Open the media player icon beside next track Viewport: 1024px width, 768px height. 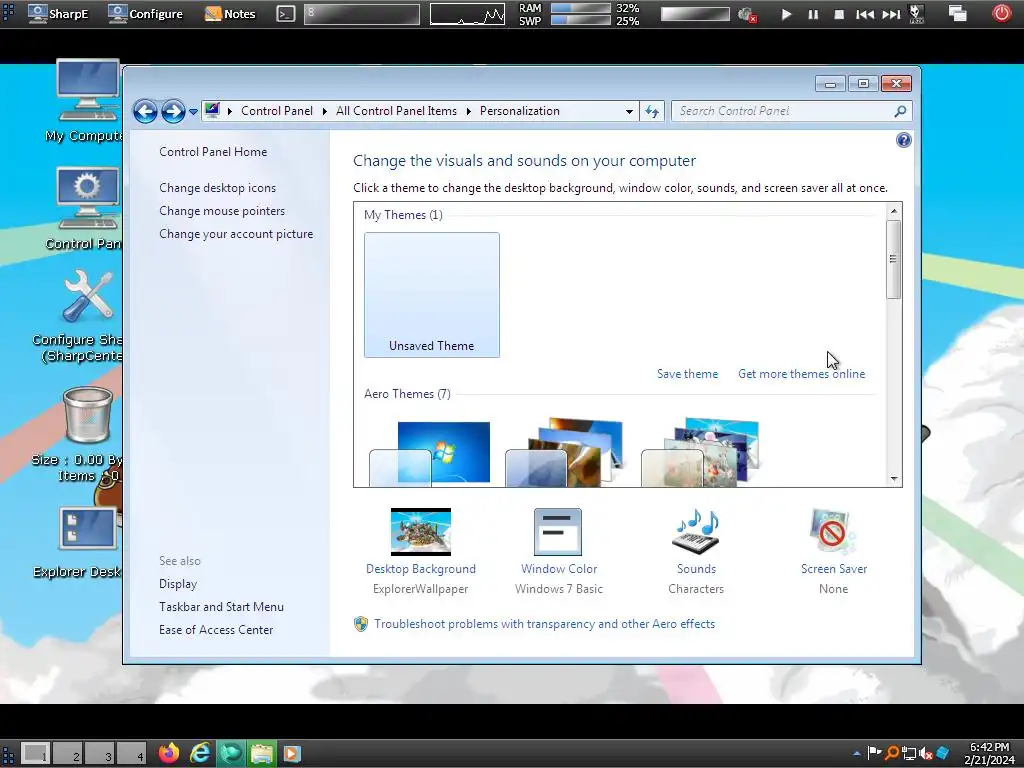[916, 14]
